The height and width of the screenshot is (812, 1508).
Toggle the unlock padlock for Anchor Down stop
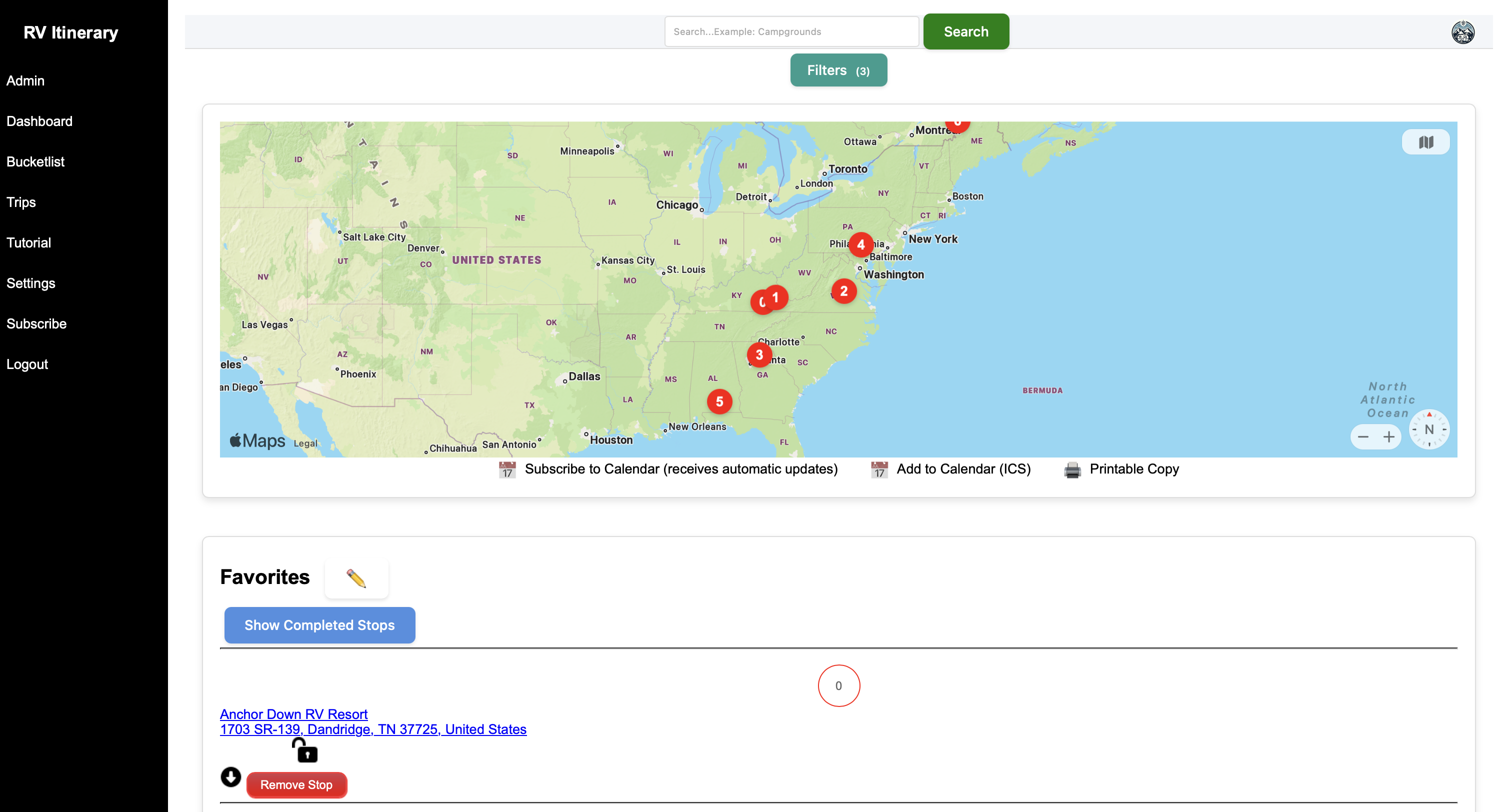click(304, 750)
